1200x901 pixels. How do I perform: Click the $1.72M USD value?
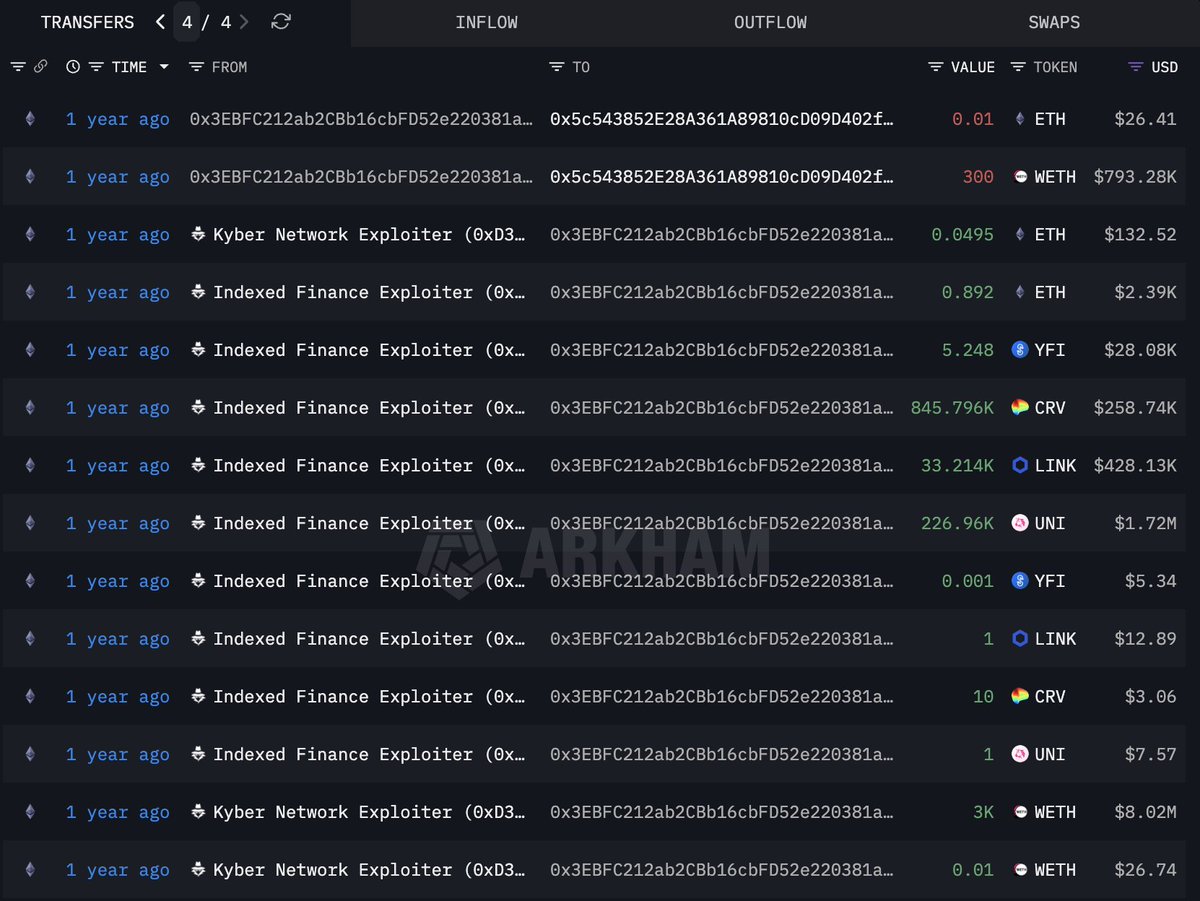1145,524
